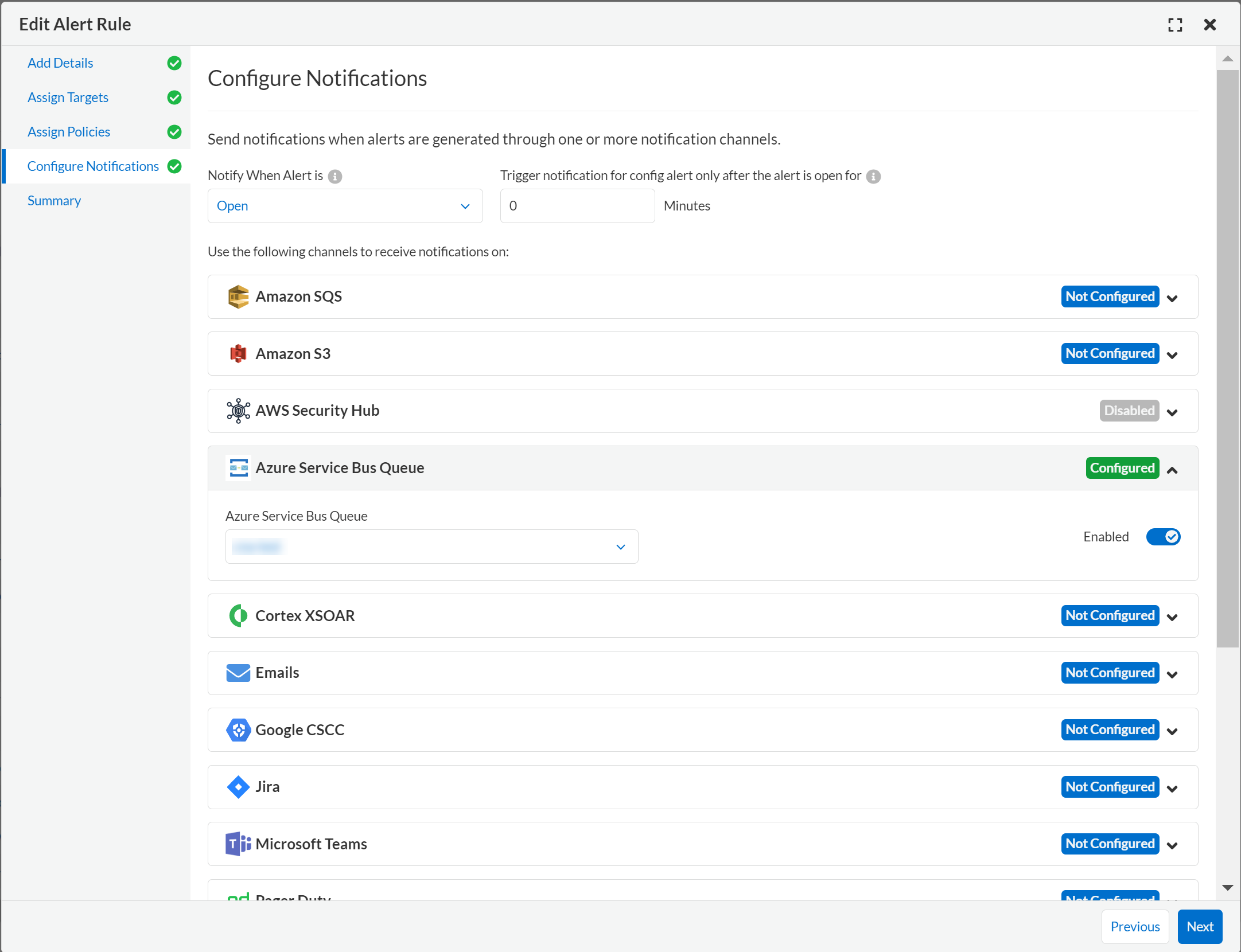Click the Amazon S3 bucket icon
This screenshot has height=952, width=1241.
point(238,354)
